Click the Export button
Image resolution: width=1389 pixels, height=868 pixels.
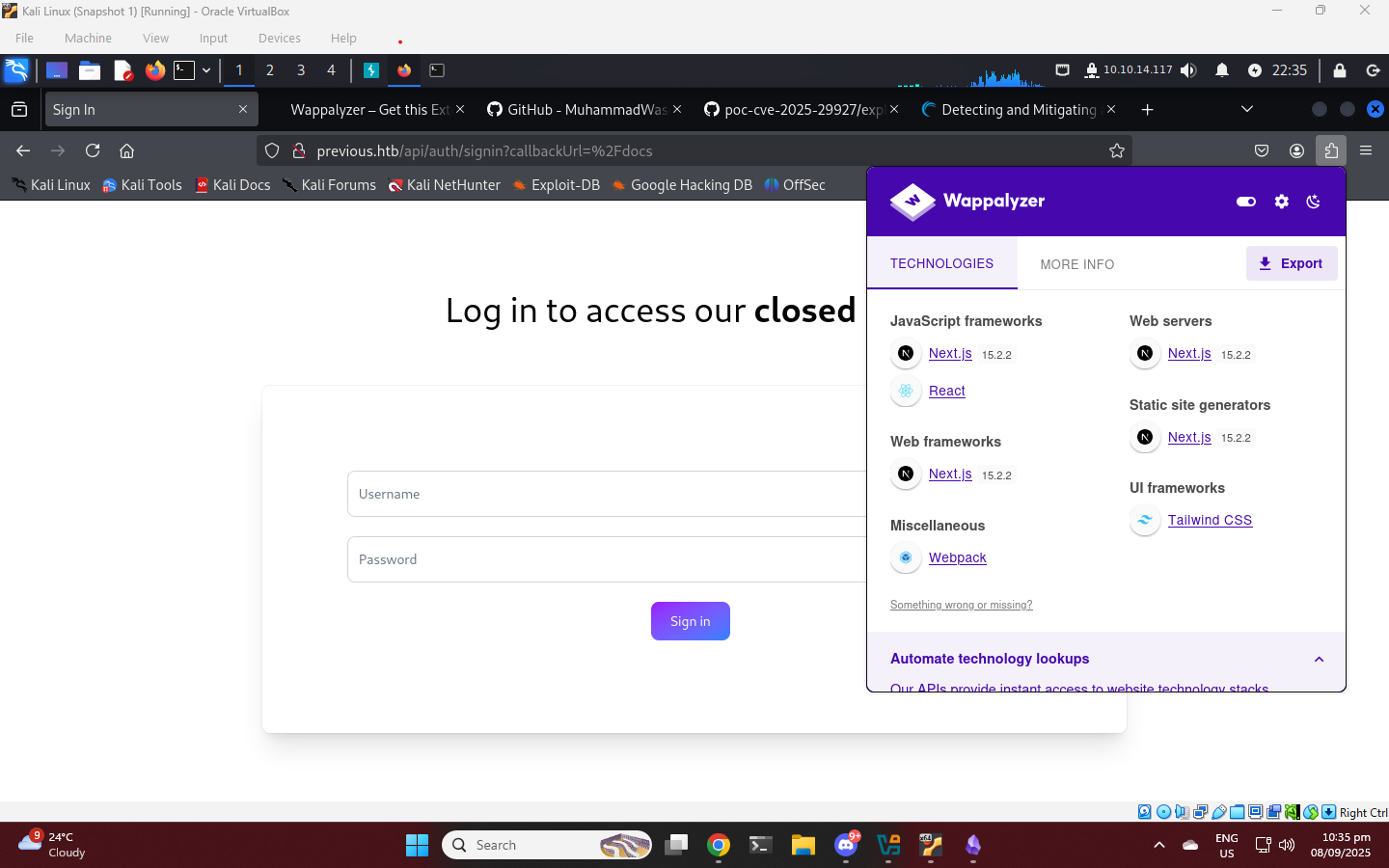pyautogui.click(x=1292, y=263)
